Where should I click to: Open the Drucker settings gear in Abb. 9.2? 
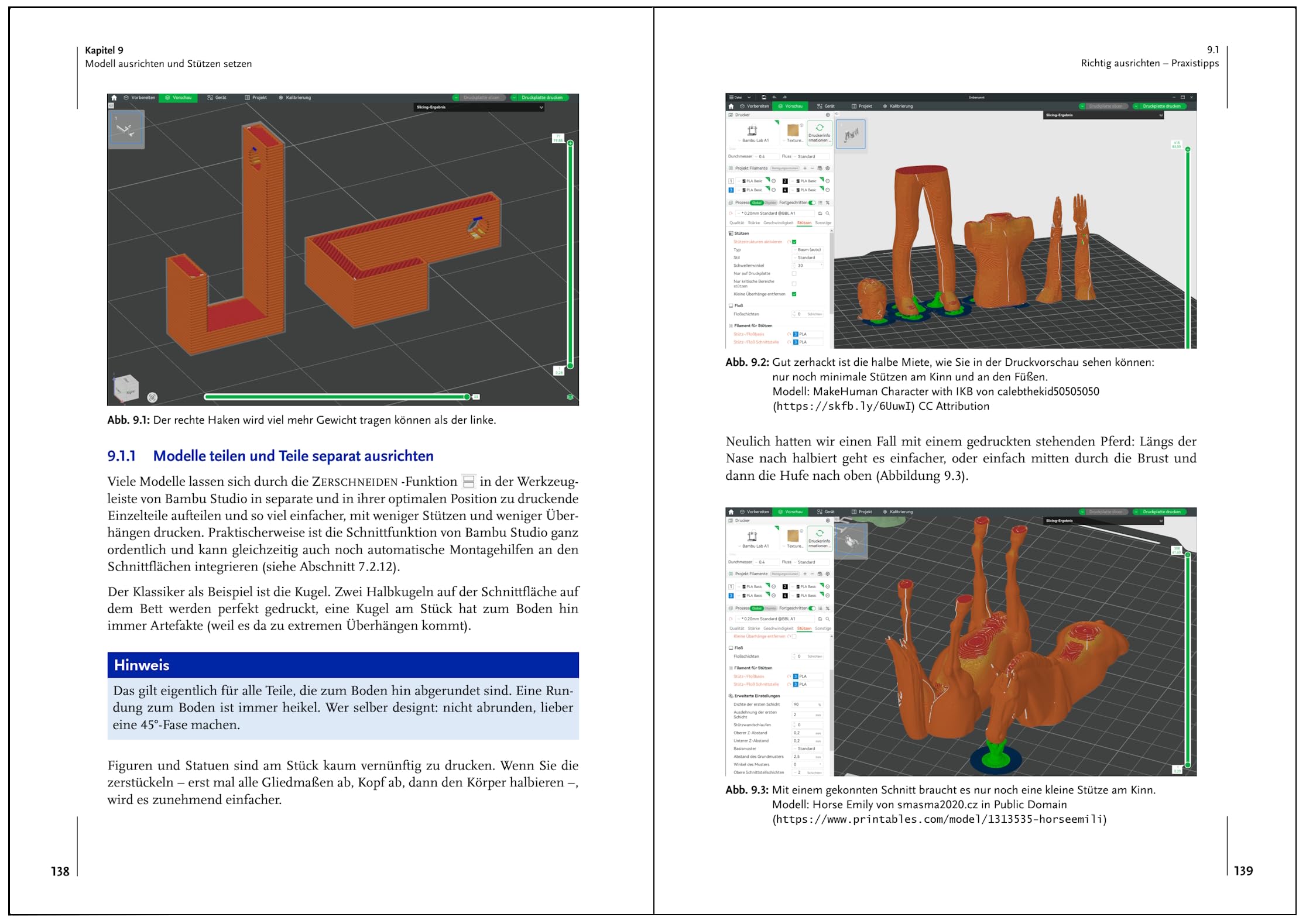pos(828,115)
